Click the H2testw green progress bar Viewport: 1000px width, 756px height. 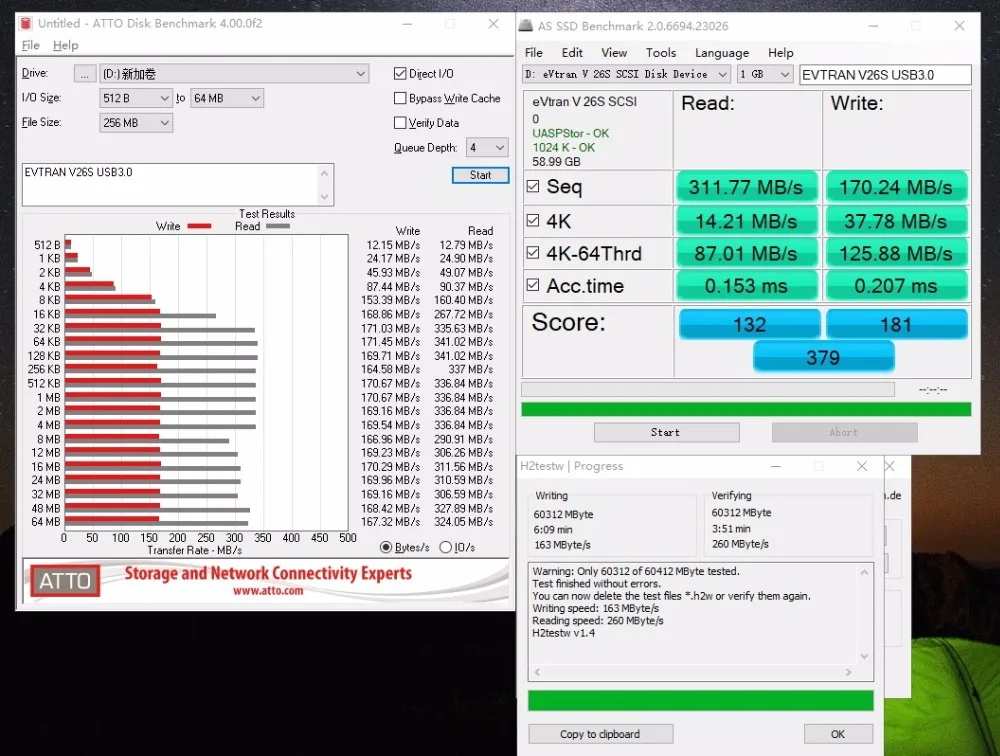(700, 700)
